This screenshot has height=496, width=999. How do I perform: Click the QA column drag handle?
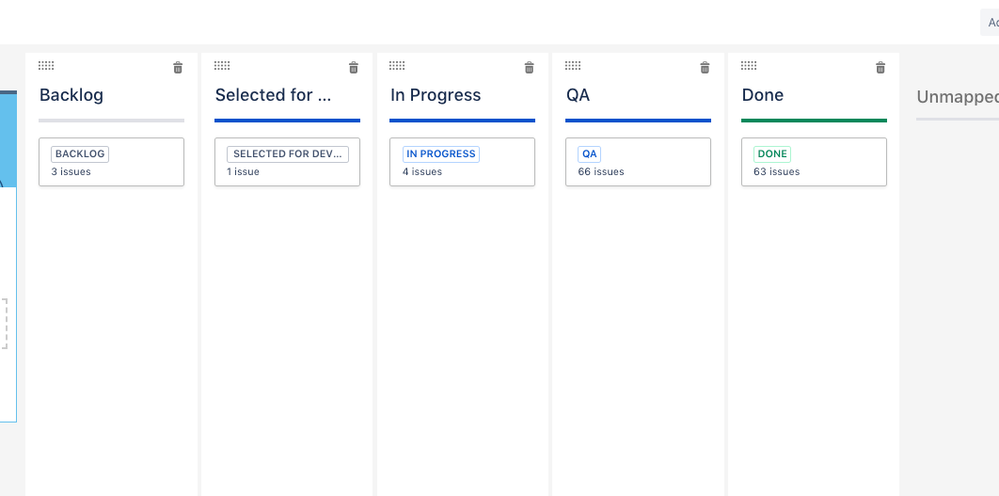(573, 66)
